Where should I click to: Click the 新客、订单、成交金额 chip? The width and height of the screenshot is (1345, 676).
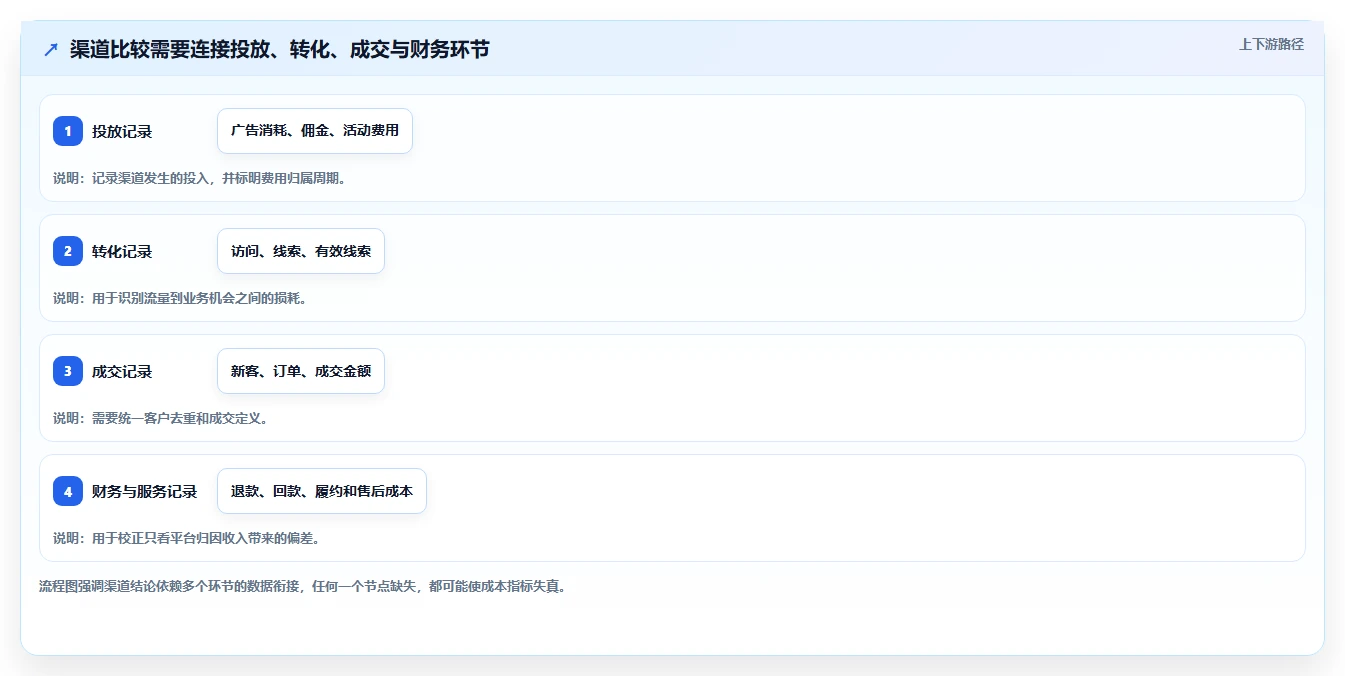click(301, 371)
